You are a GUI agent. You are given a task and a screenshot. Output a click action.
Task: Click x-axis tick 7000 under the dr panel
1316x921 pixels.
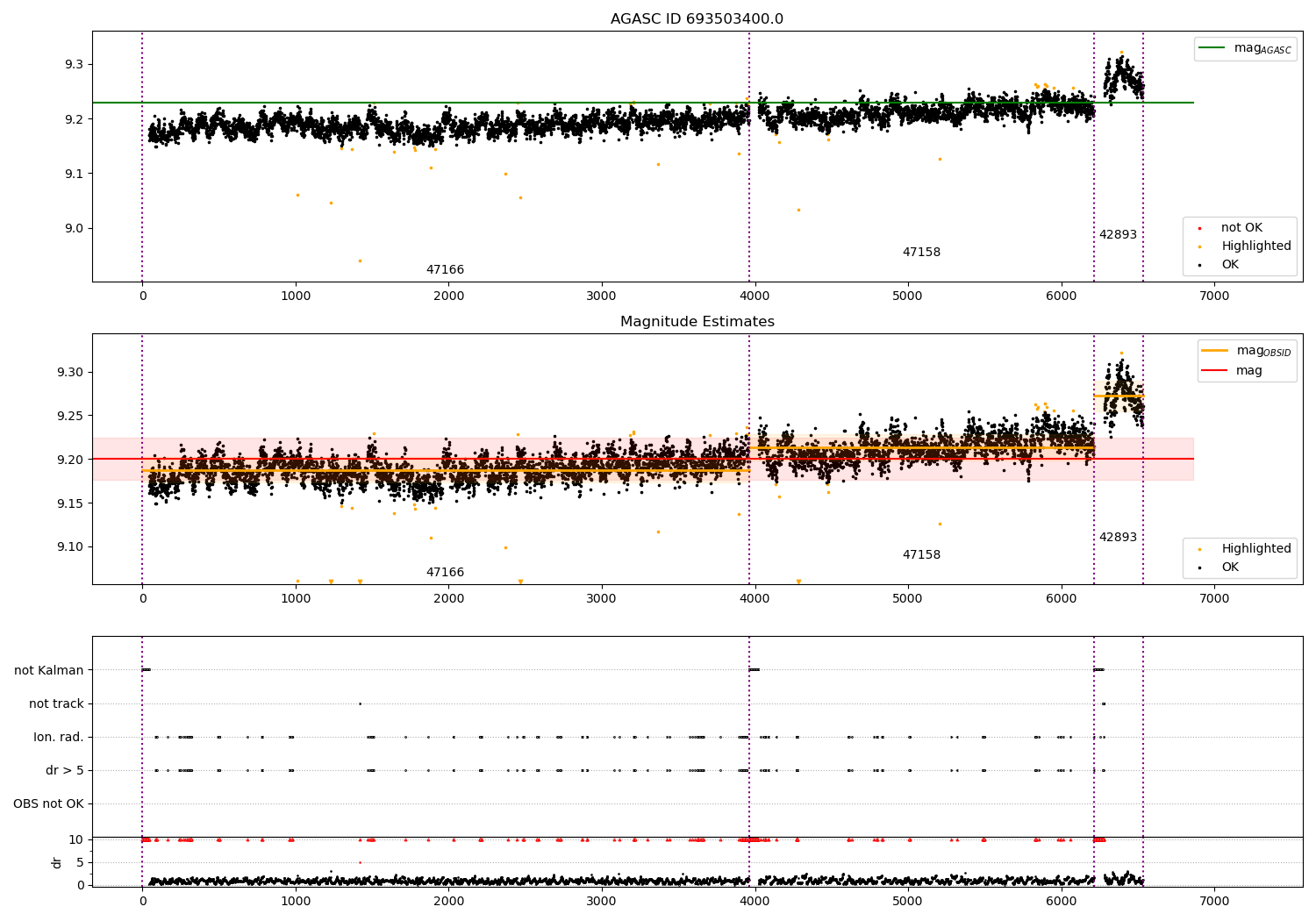(x=1214, y=901)
